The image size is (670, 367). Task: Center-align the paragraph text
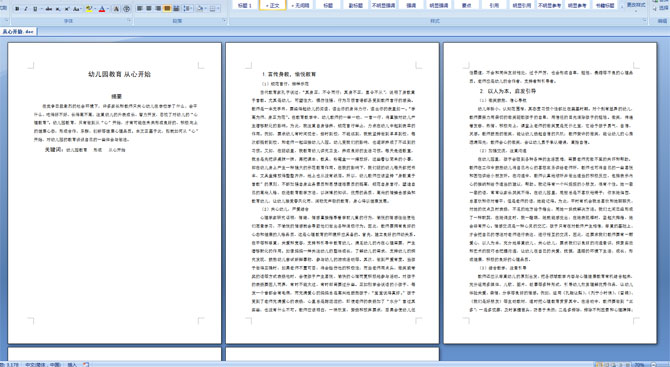[x=149, y=8]
